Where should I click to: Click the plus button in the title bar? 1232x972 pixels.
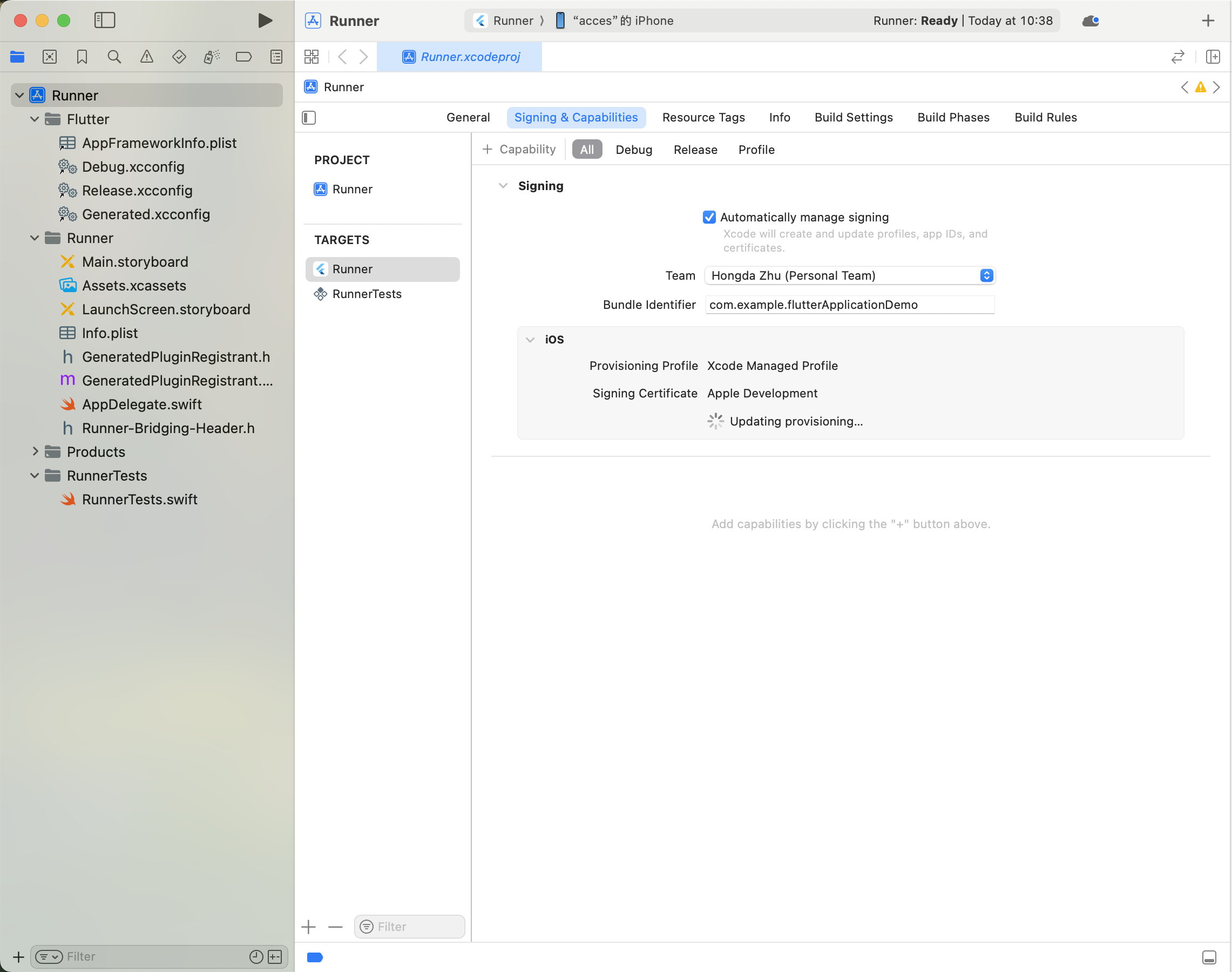tap(1208, 21)
